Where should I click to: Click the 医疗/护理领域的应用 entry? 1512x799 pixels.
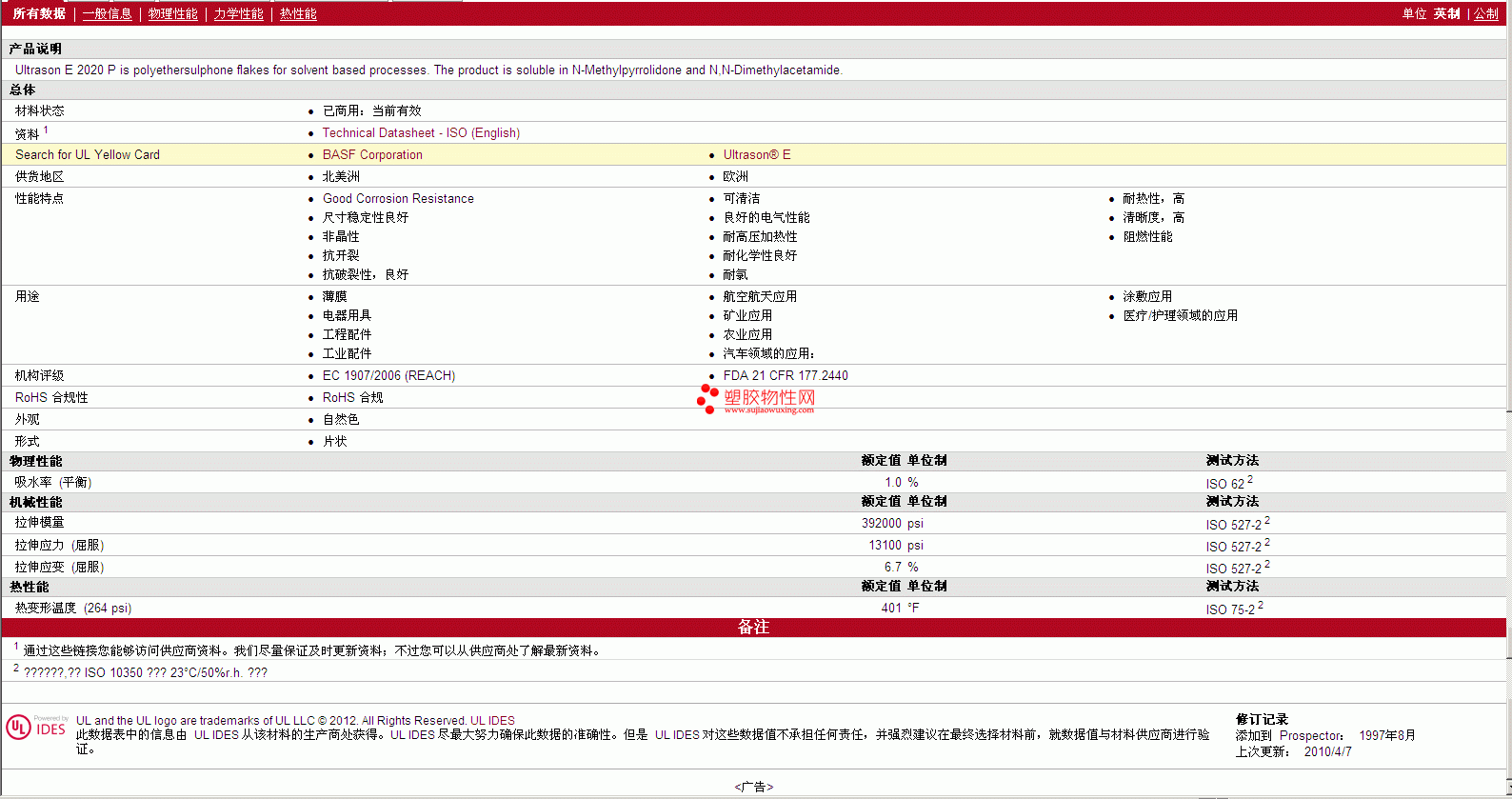(1181, 315)
